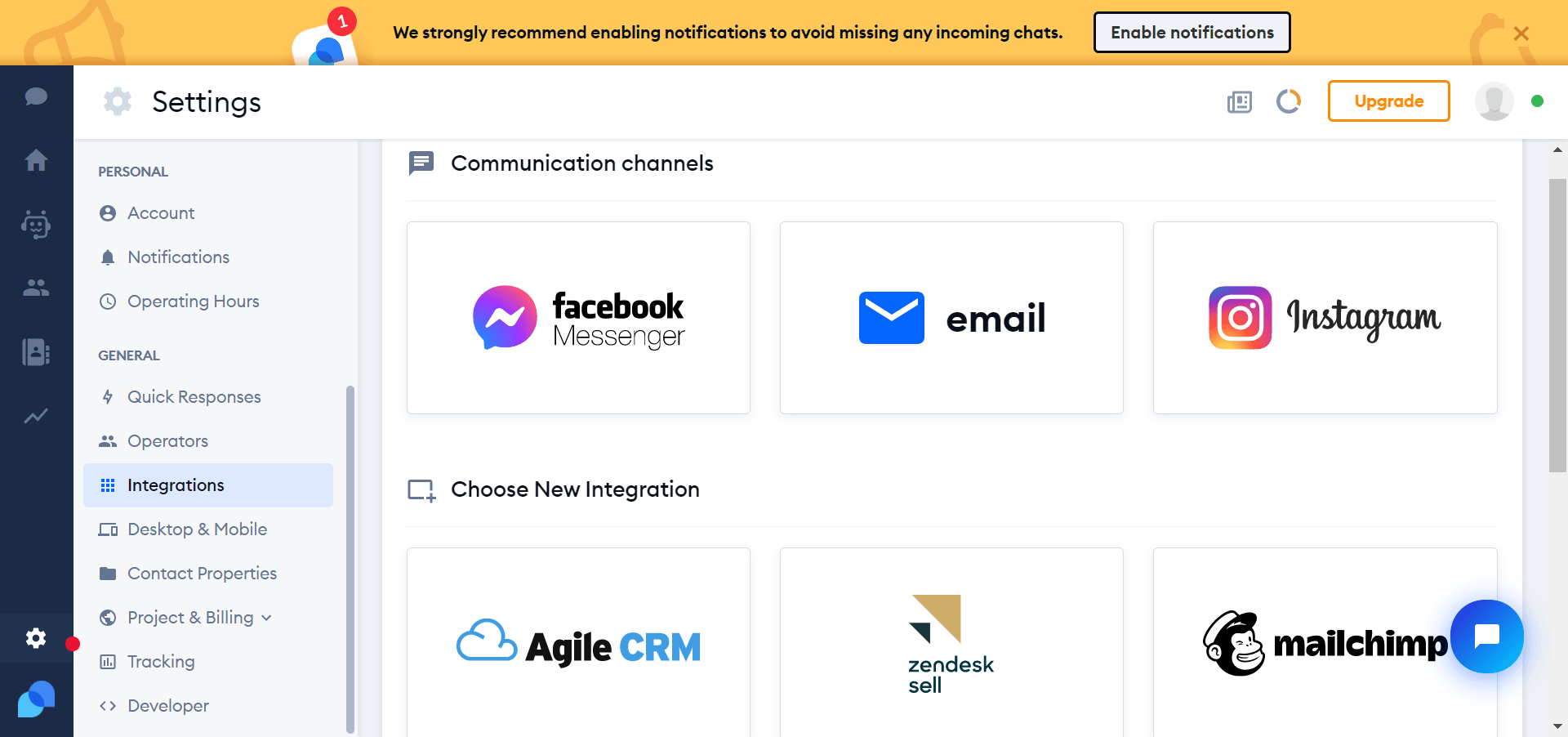Click the Upgrade button
This screenshot has height=737, width=1568.
click(1388, 100)
